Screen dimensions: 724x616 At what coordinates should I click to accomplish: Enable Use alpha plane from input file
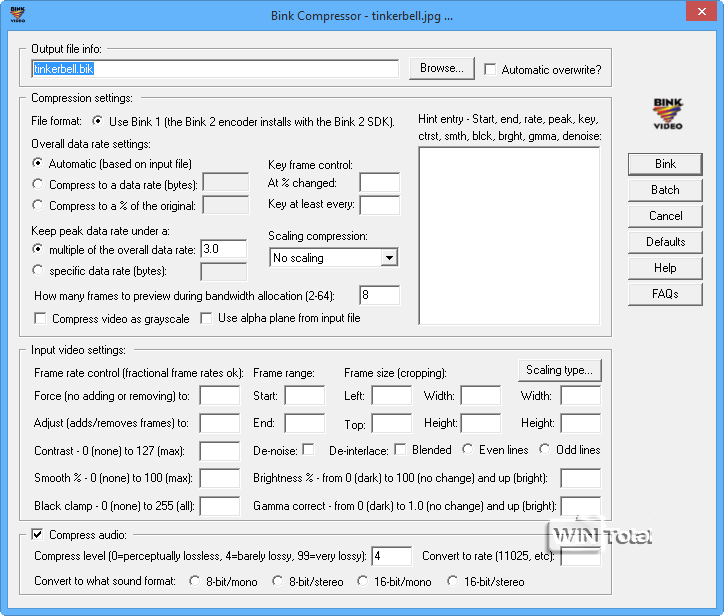coord(206,318)
